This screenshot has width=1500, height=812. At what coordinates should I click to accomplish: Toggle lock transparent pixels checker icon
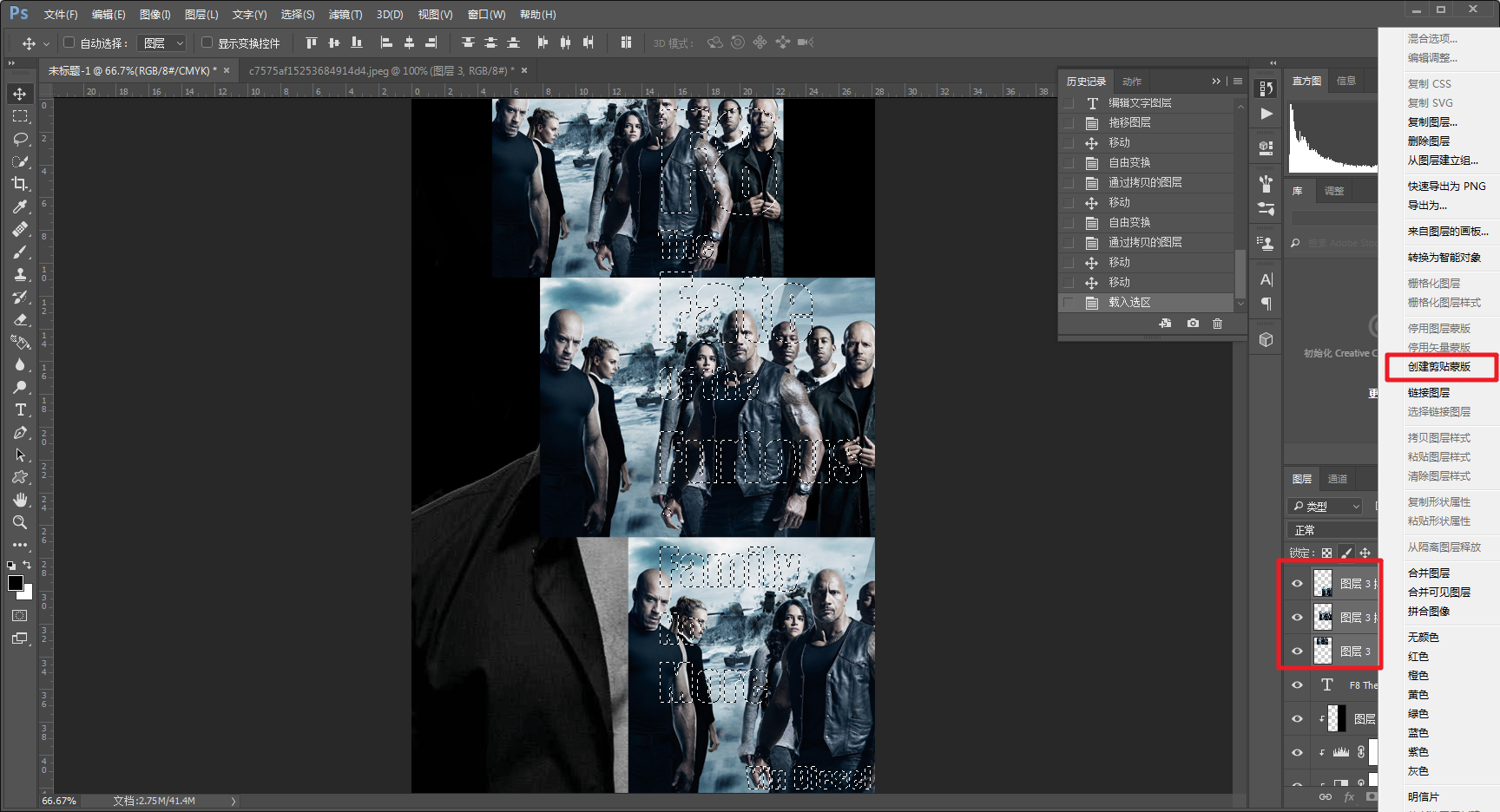pos(1326,553)
